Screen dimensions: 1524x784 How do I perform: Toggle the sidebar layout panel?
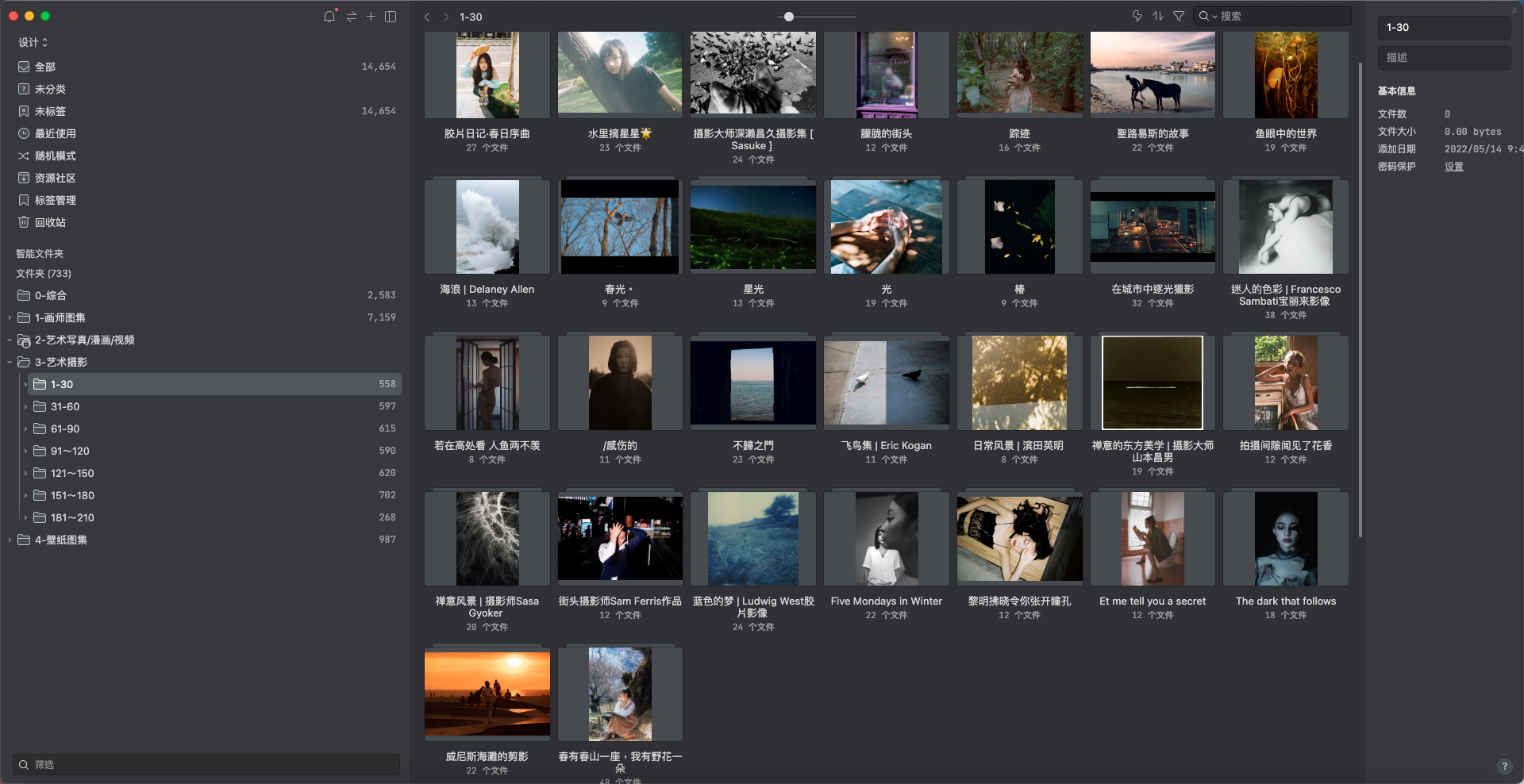click(x=391, y=17)
